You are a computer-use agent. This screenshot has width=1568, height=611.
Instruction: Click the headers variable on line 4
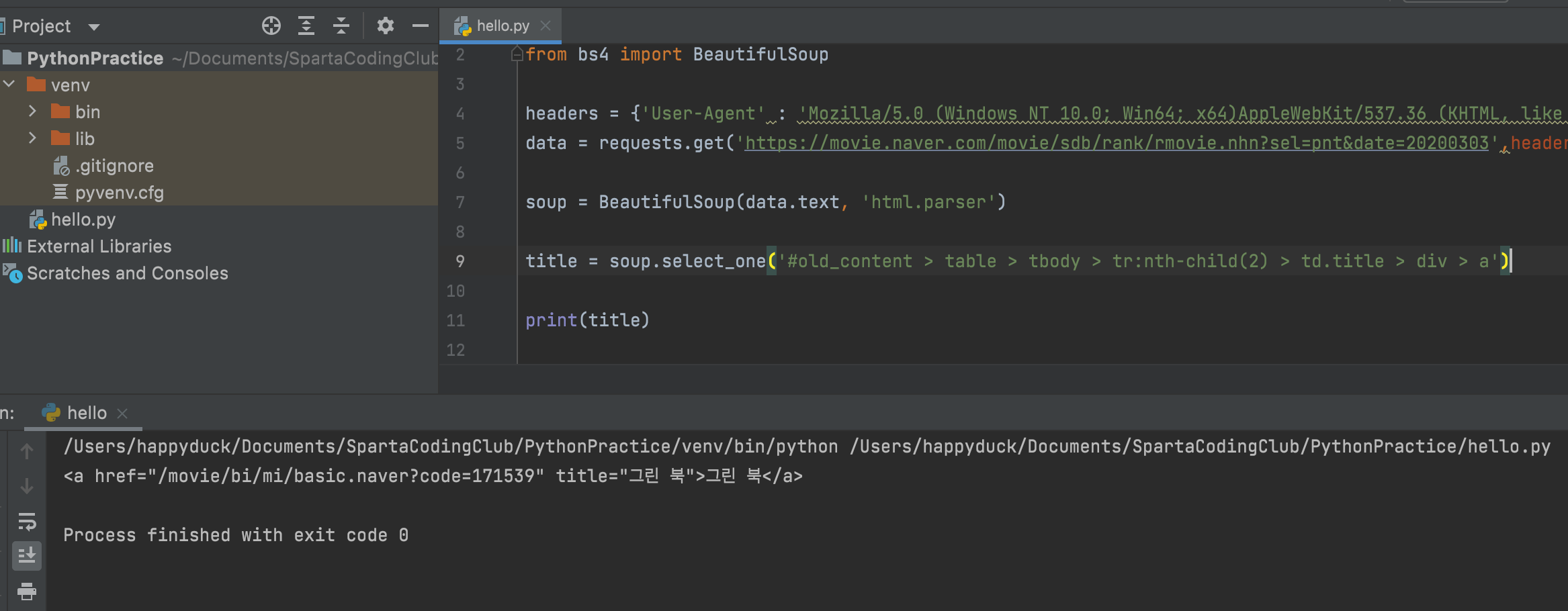562,113
